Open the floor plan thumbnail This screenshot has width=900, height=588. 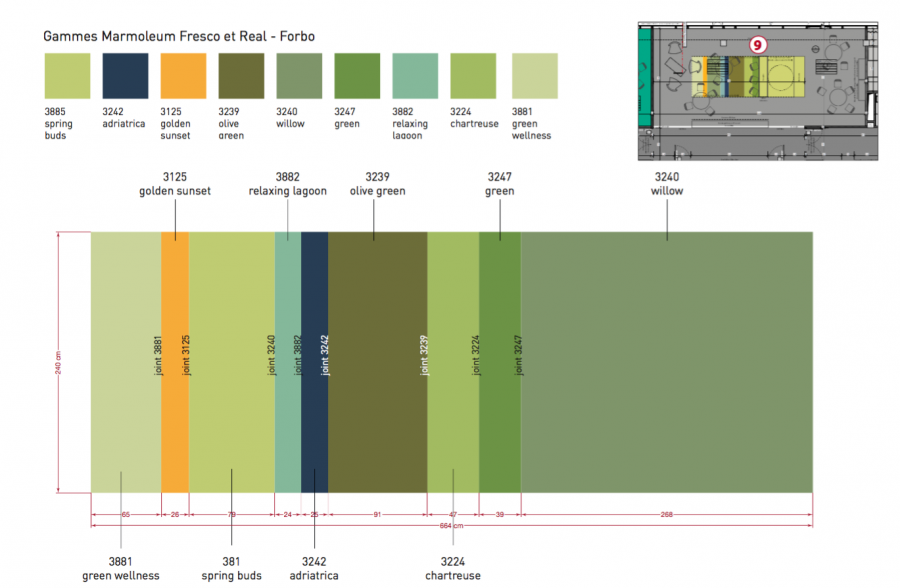tap(758, 91)
